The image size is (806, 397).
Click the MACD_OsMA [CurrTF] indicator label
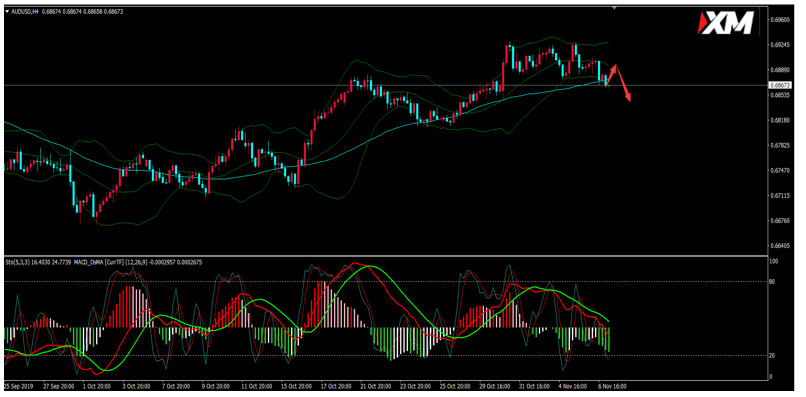pyautogui.click(x=99, y=262)
